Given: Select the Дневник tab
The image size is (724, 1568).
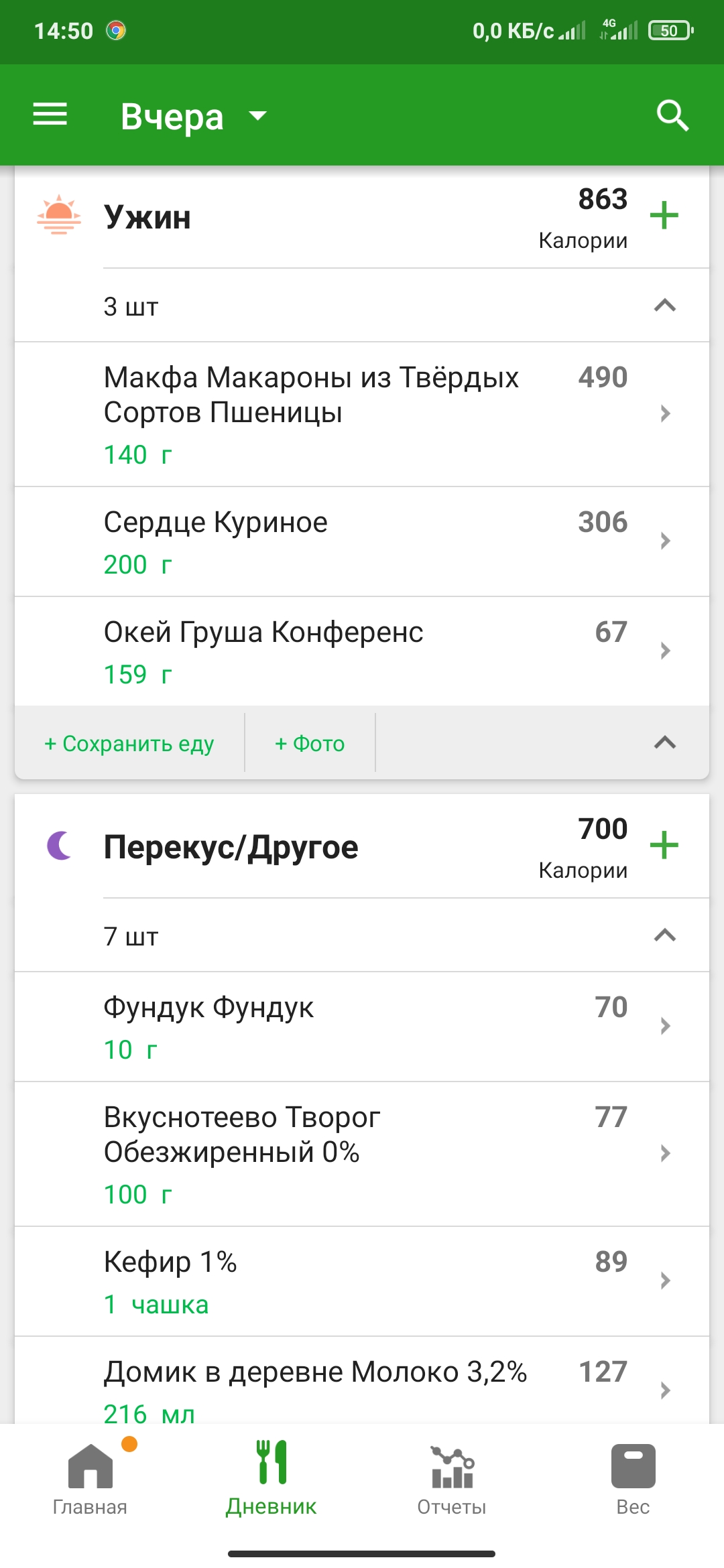Looking at the screenshot, I should point(271,1479).
